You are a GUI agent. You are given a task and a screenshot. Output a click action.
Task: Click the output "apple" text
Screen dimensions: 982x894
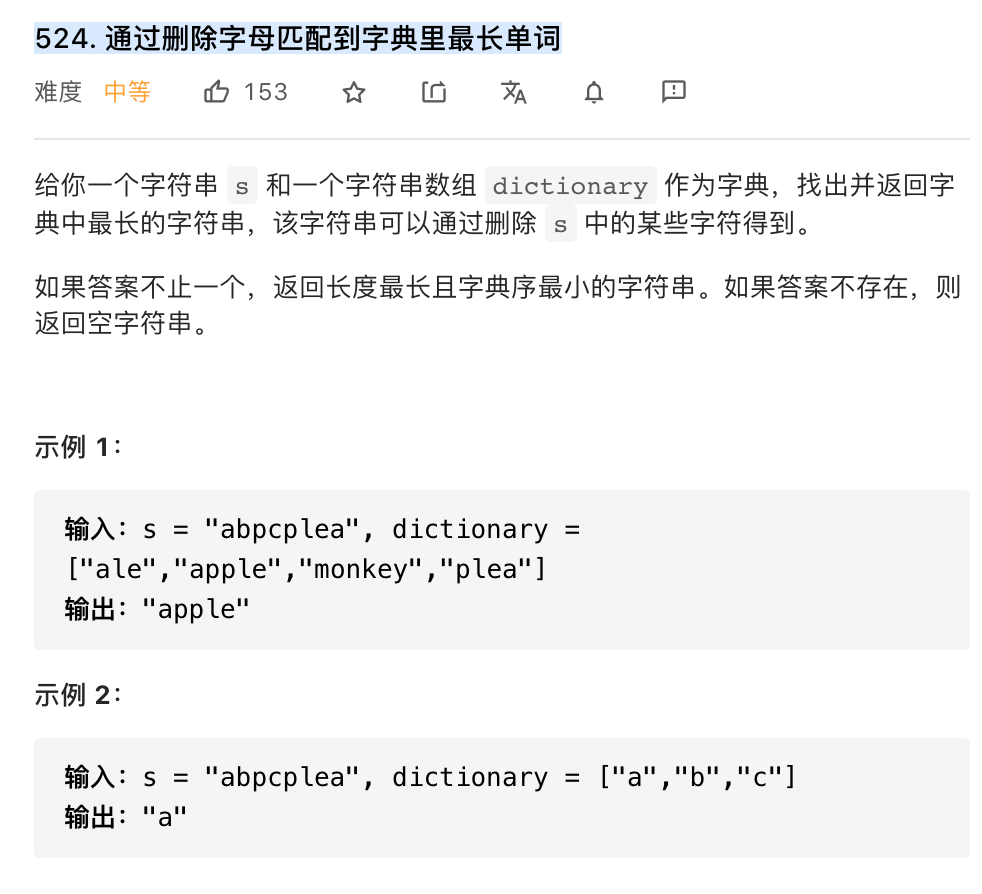pyautogui.click(x=196, y=609)
